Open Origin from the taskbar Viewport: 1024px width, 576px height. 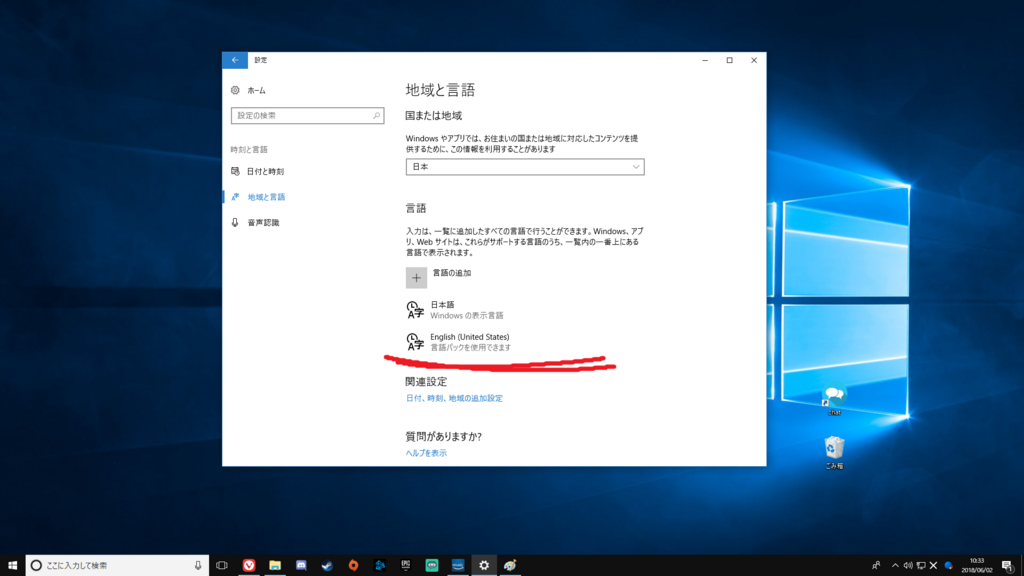click(353, 566)
